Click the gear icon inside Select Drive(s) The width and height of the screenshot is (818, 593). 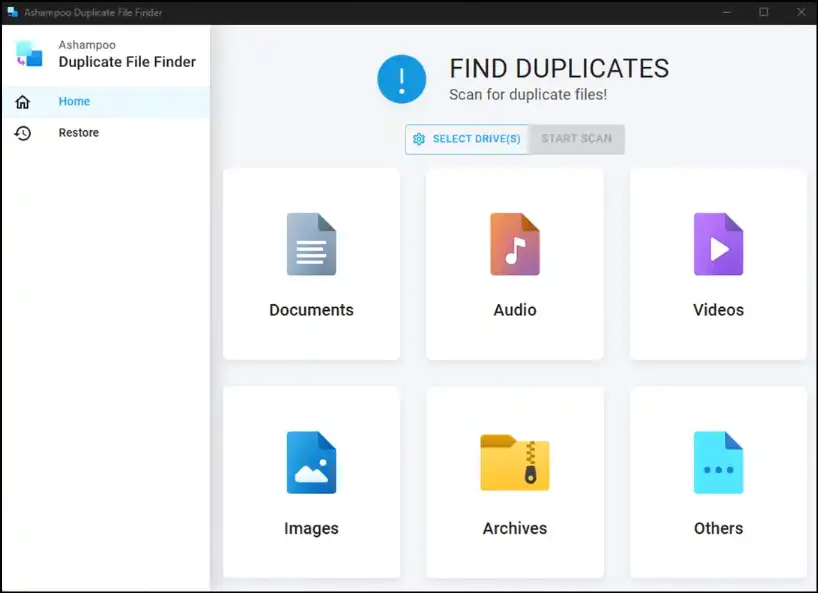click(x=420, y=139)
